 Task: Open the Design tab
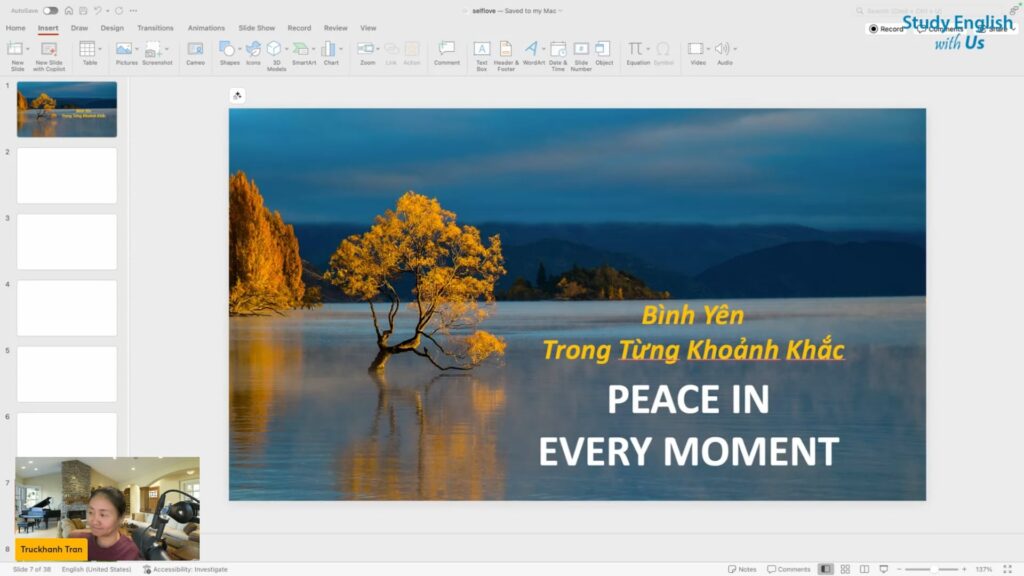(112, 28)
